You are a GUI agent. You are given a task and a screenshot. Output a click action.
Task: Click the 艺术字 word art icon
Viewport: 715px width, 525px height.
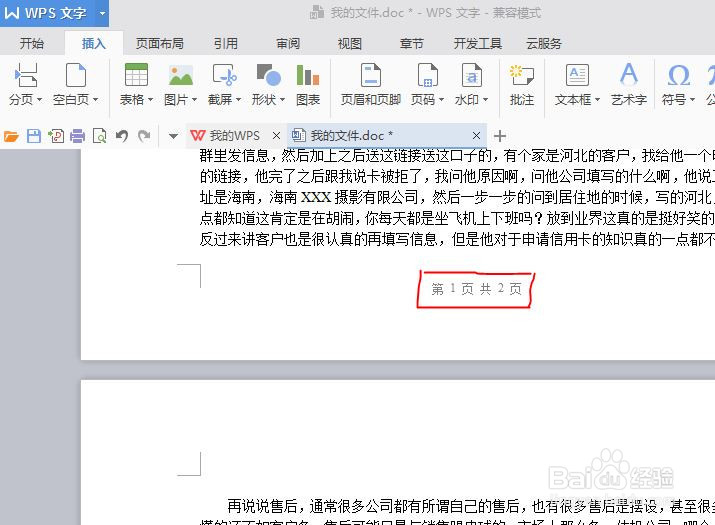click(x=628, y=75)
